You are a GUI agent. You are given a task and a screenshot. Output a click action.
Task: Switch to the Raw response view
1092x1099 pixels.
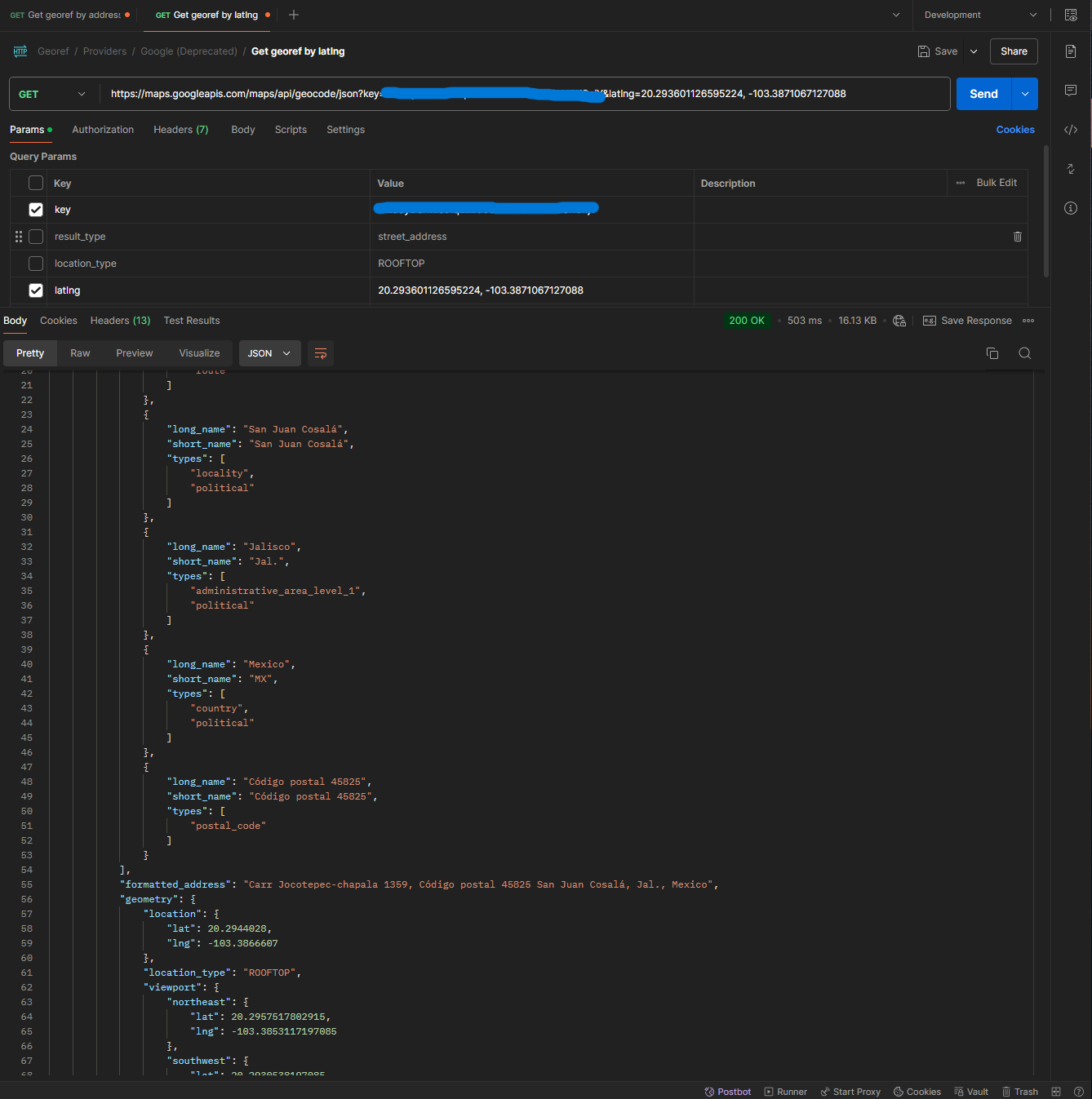[80, 353]
